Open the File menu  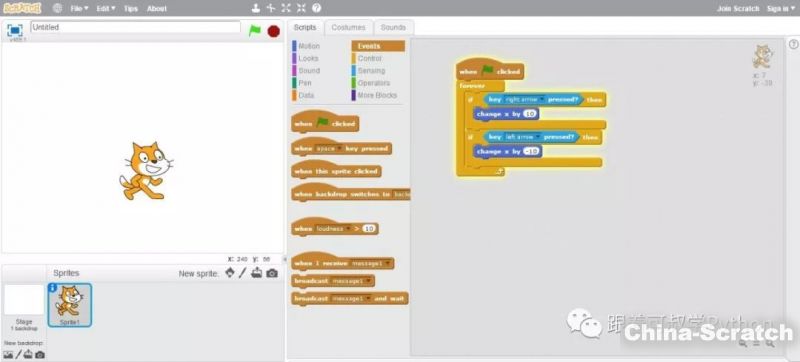pos(79,9)
